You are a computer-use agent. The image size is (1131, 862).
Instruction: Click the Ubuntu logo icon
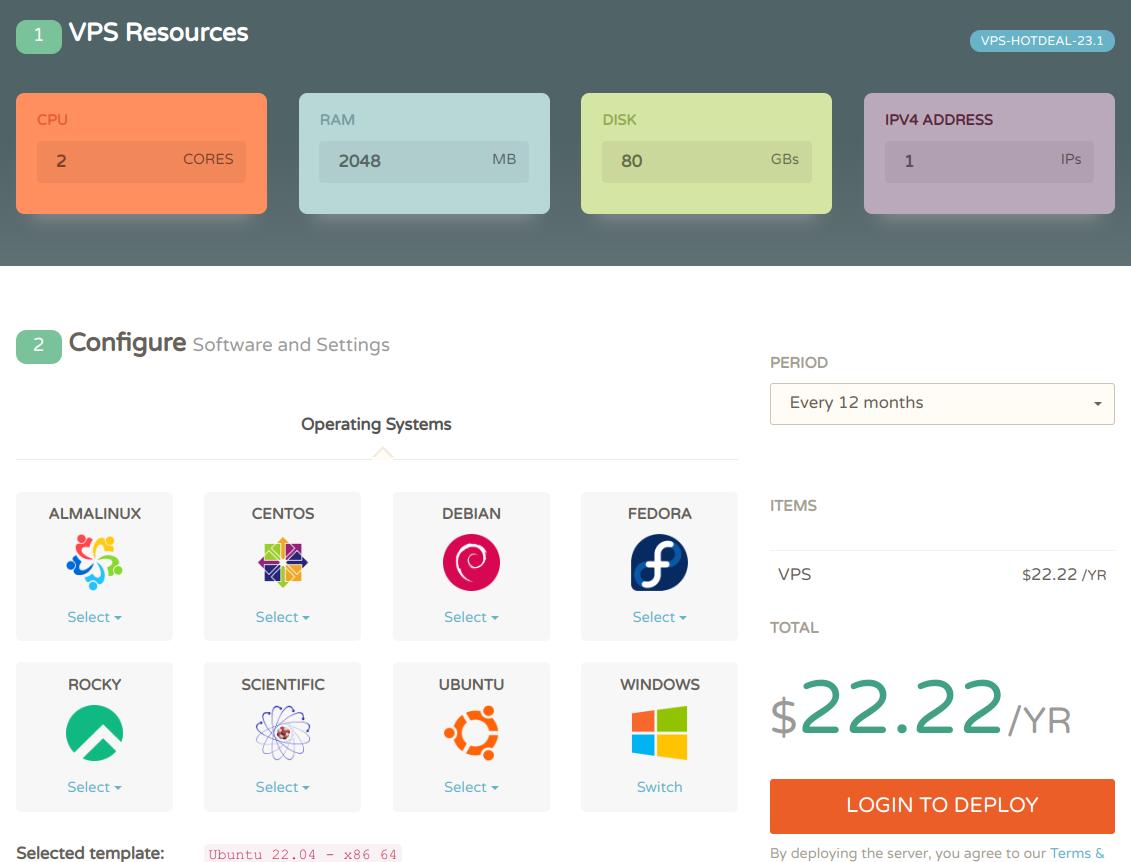pyautogui.click(x=471, y=733)
